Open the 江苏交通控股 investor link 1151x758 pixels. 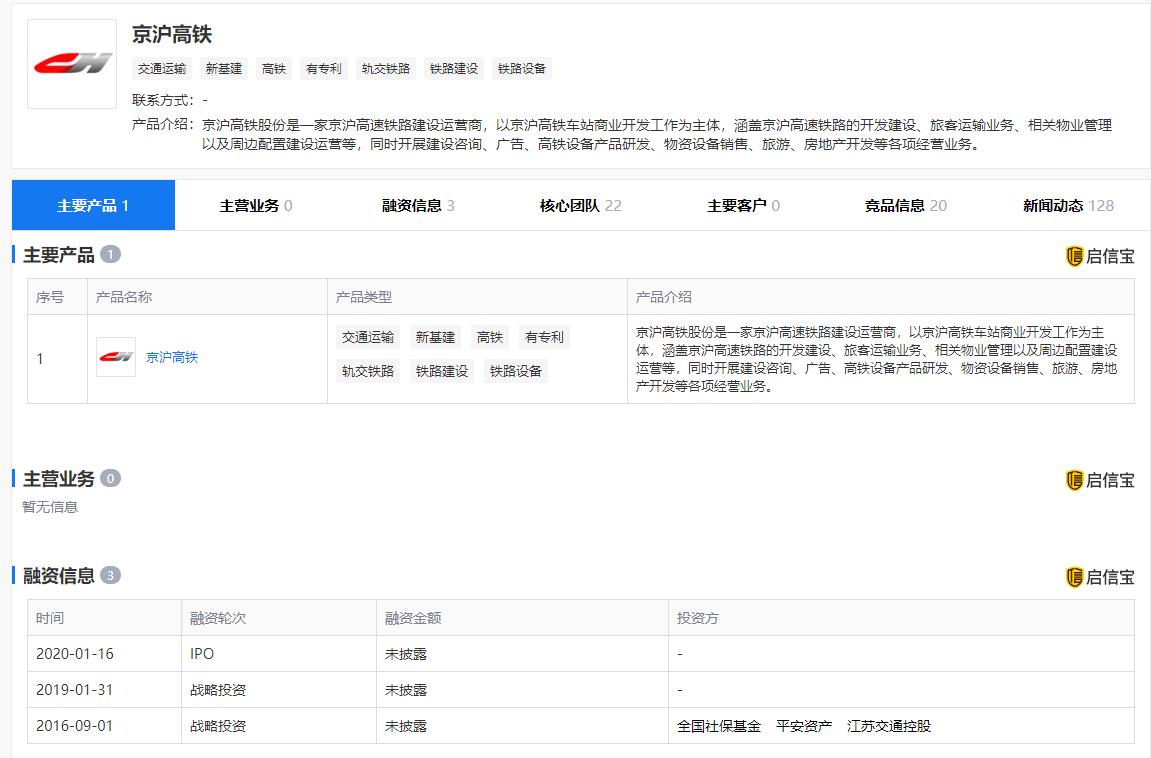(889, 726)
